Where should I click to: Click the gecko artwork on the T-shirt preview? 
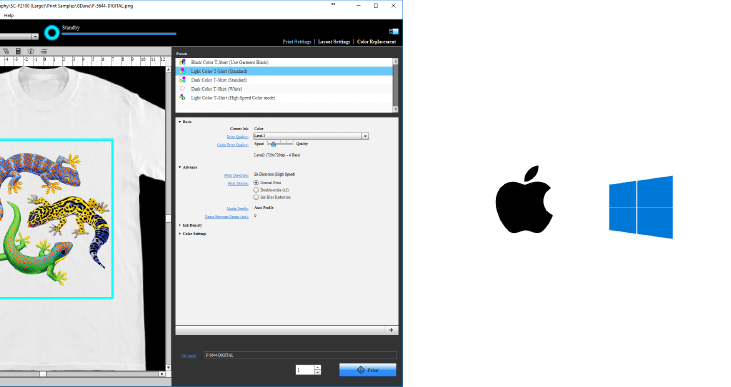[55, 219]
